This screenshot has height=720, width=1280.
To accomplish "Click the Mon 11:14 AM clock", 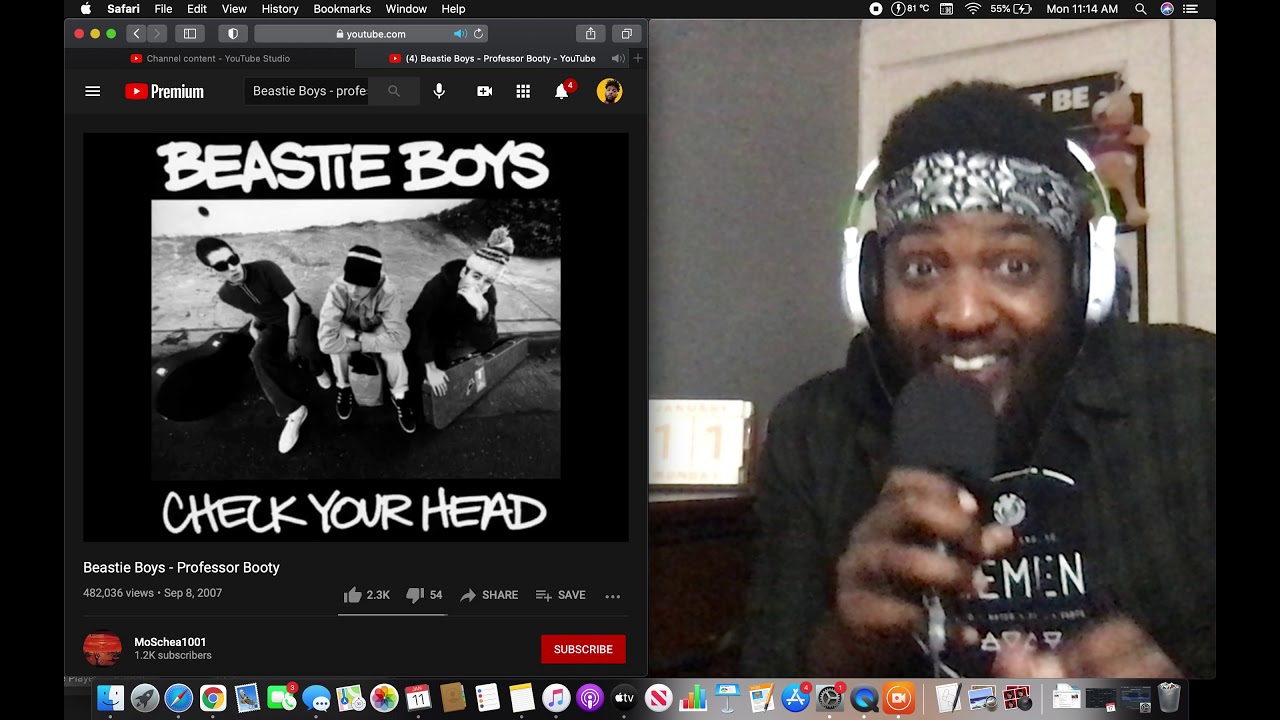I will (x=1082, y=9).
